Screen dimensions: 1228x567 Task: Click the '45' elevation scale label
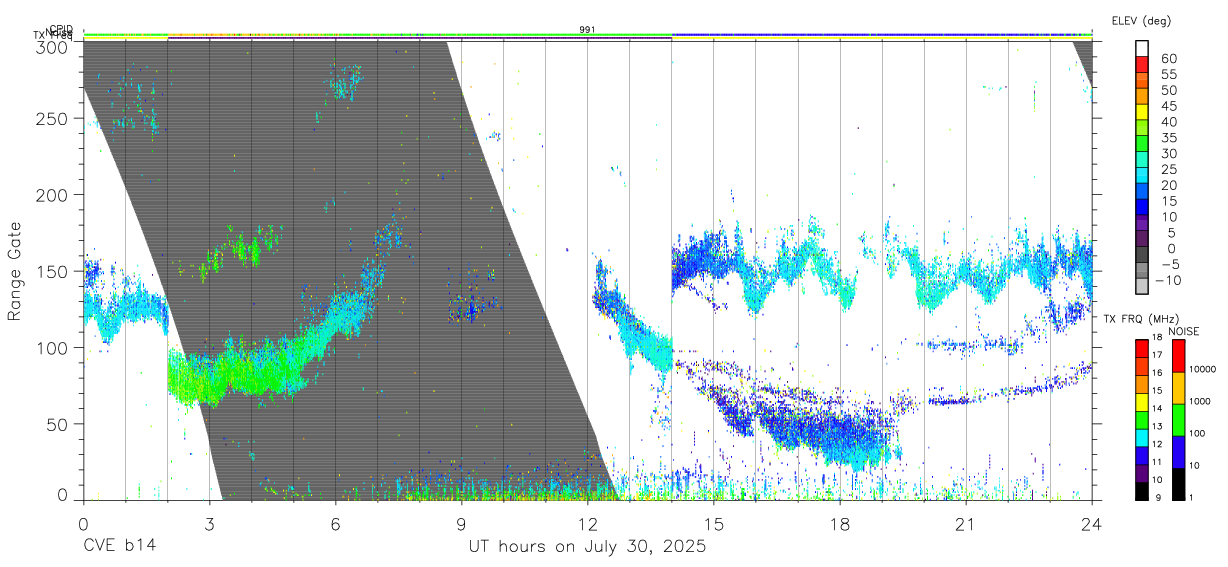1169,106
